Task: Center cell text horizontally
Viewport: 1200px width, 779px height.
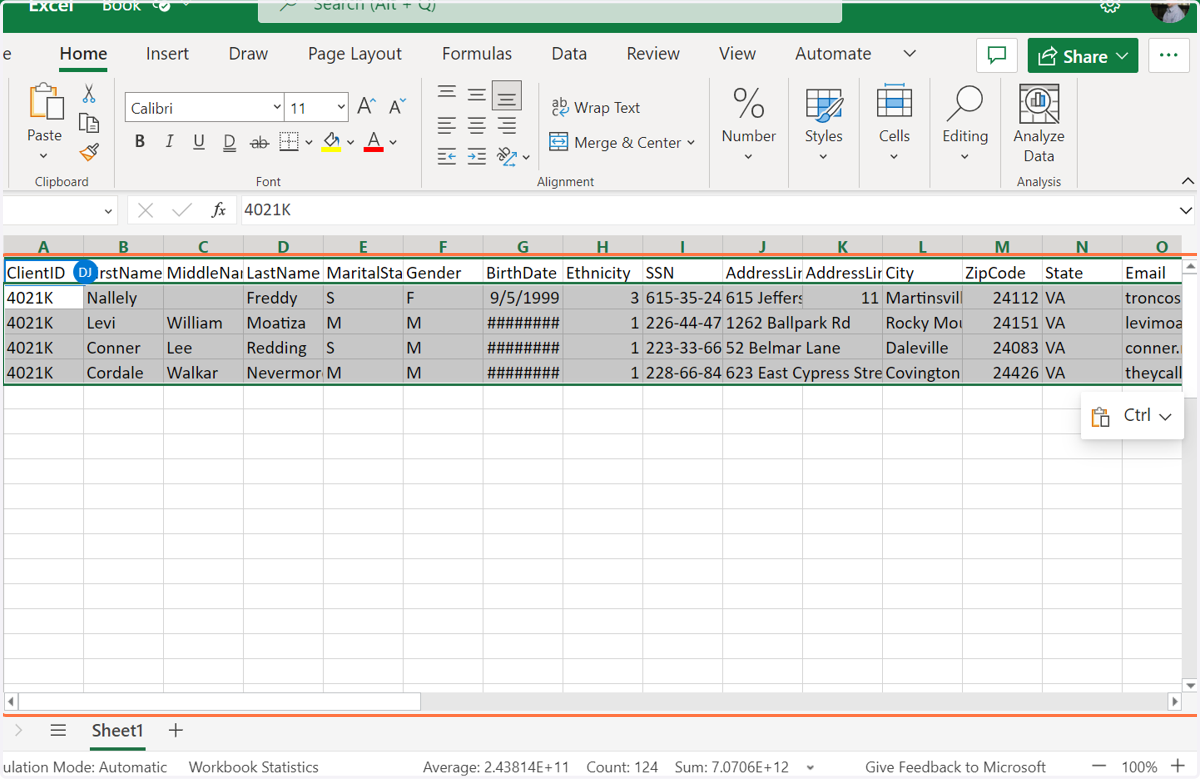Action: click(477, 125)
